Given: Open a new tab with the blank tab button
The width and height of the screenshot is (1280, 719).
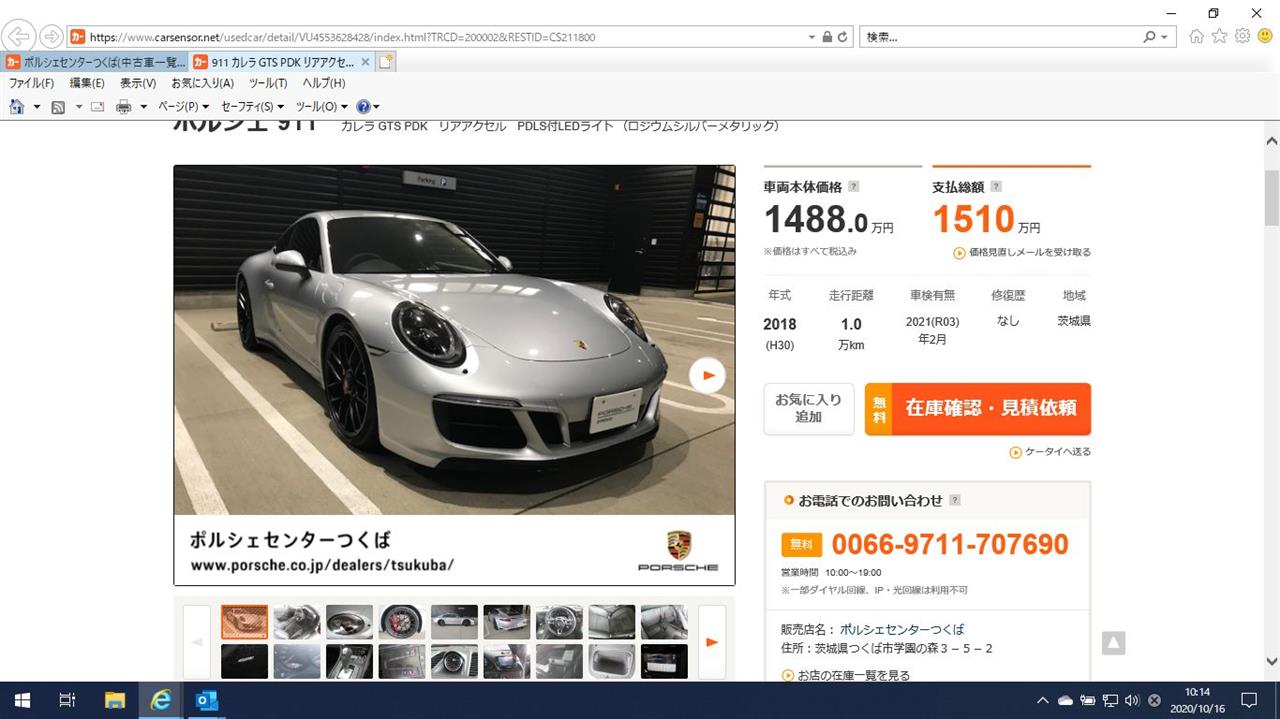Looking at the screenshot, I should click(386, 62).
